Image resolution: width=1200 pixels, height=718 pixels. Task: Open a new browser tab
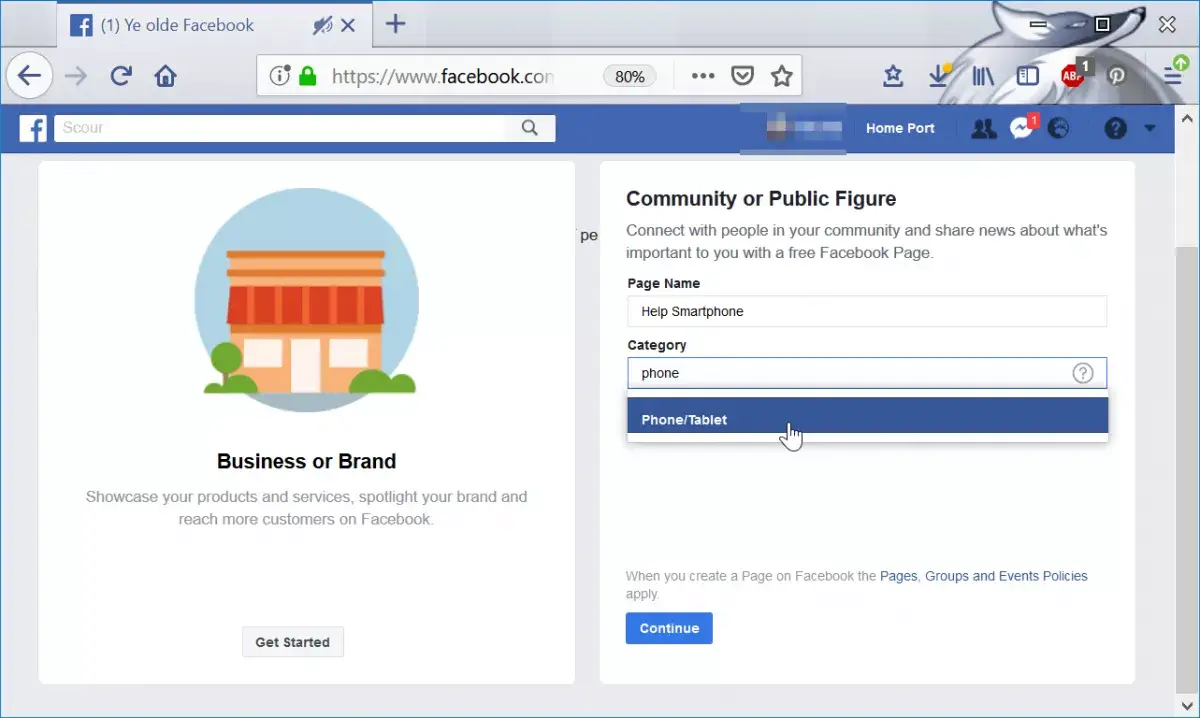click(396, 24)
